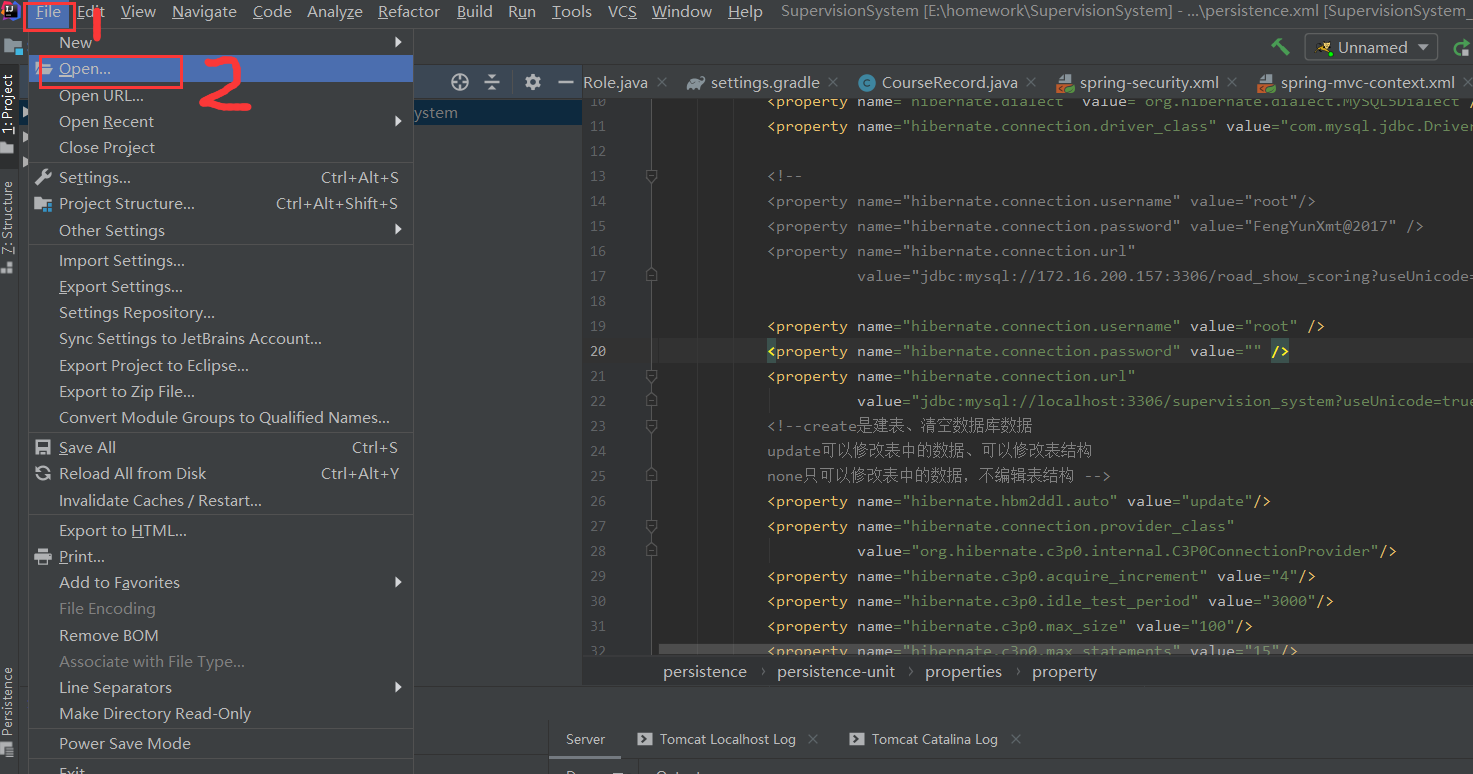Viewport: 1473px width, 774px height.
Task: Select Make Directory Read-Only
Action: tap(221, 713)
